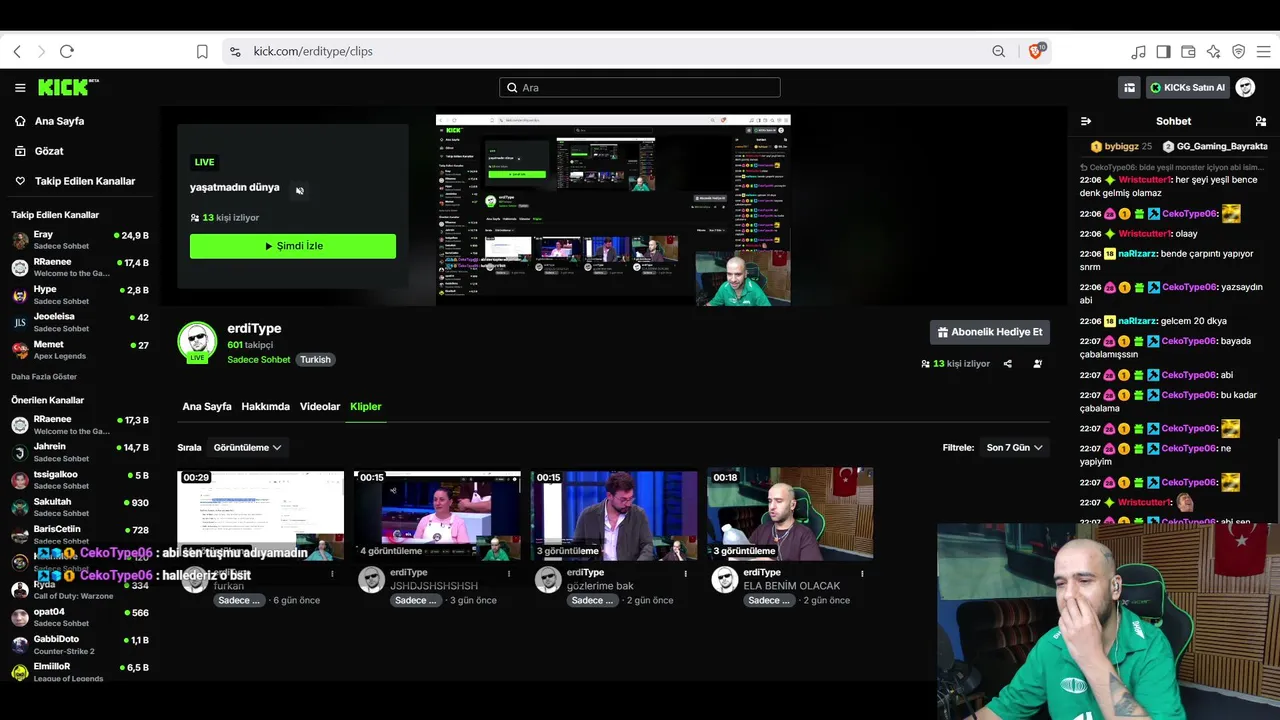The height and width of the screenshot is (720, 1280).
Task: Click the Kick search field Ara
Action: (x=640, y=87)
